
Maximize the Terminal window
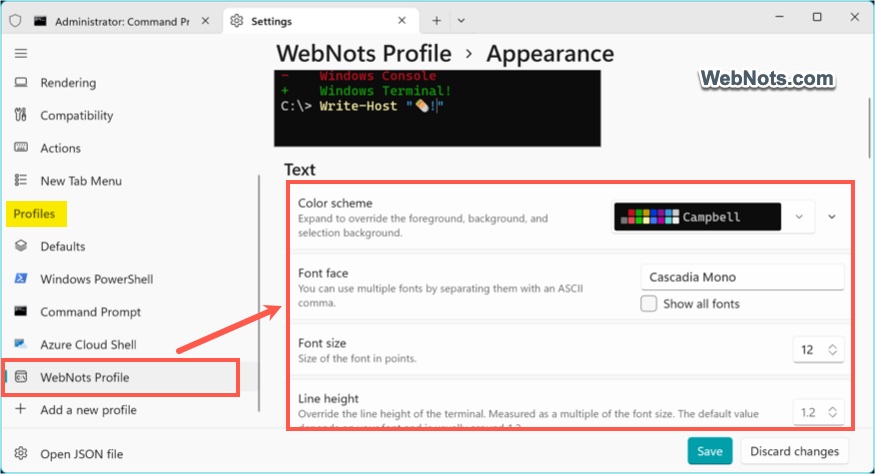pyautogui.click(x=817, y=17)
